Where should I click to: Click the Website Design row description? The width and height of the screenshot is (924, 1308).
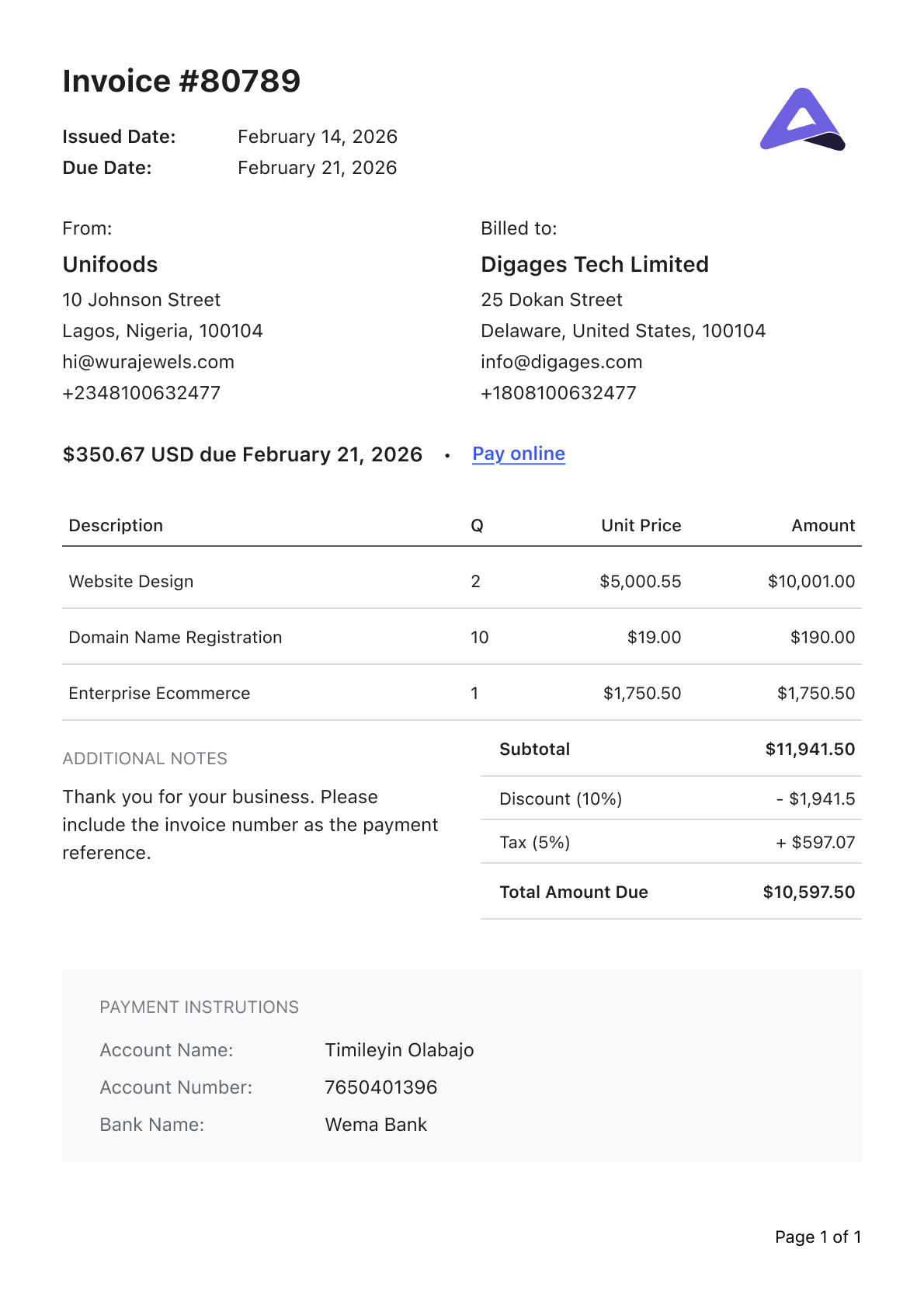131,582
